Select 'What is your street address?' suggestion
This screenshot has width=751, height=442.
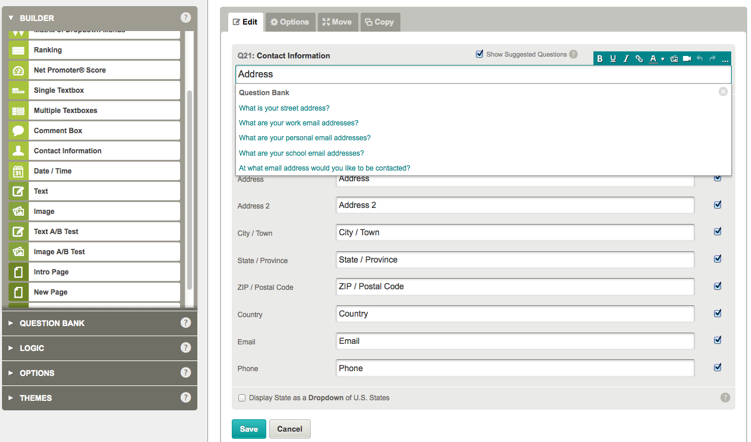pyautogui.click(x=284, y=108)
